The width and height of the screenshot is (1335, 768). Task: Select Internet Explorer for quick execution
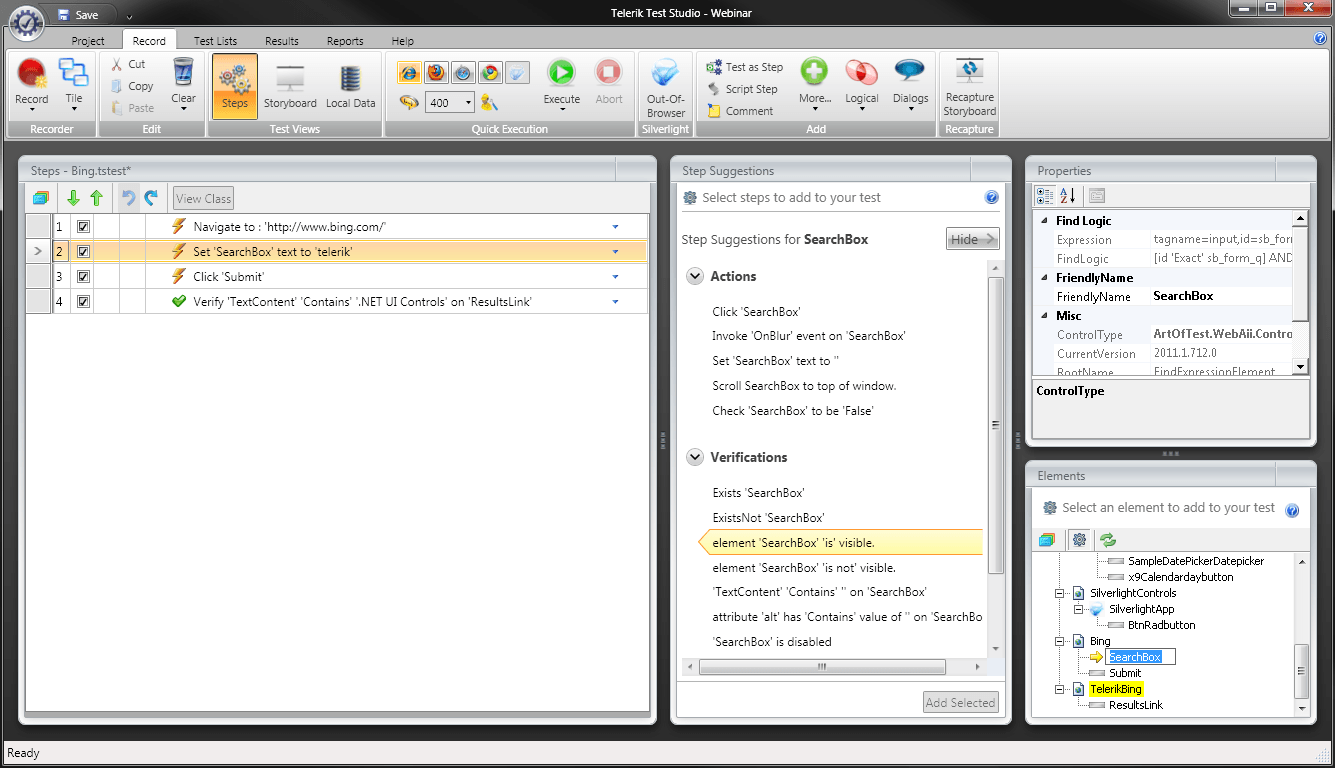(409, 72)
